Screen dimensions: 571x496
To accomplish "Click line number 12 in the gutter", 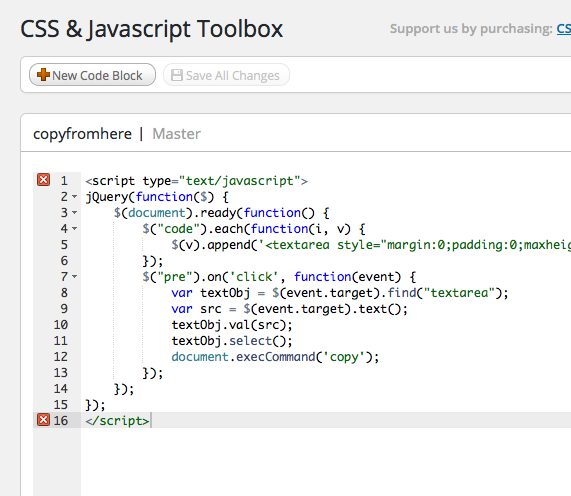I will pyautogui.click(x=60, y=357).
